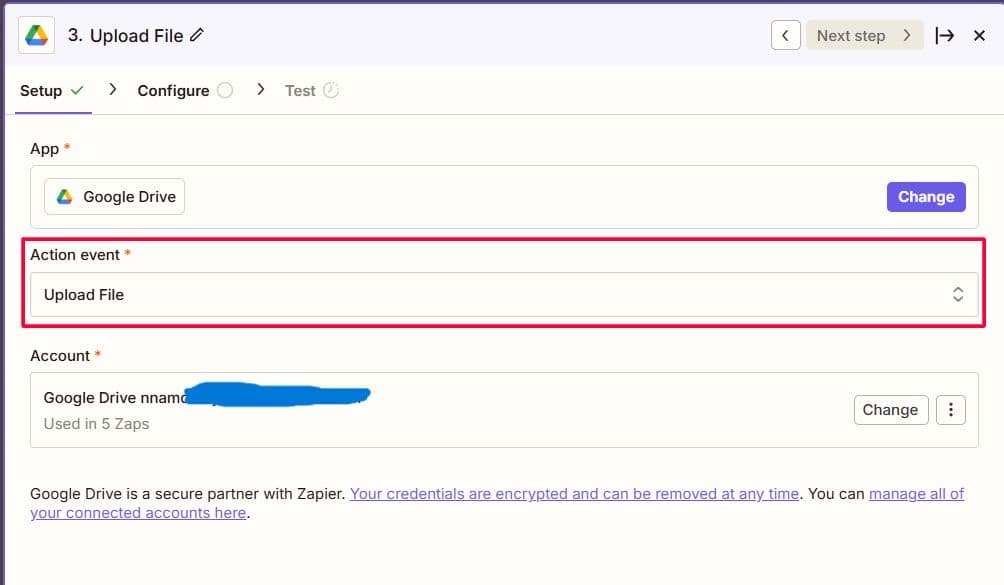Image resolution: width=1004 pixels, height=585 pixels.
Task: Click the Google Drive icon in the step header
Action: pyautogui.click(x=36, y=35)
